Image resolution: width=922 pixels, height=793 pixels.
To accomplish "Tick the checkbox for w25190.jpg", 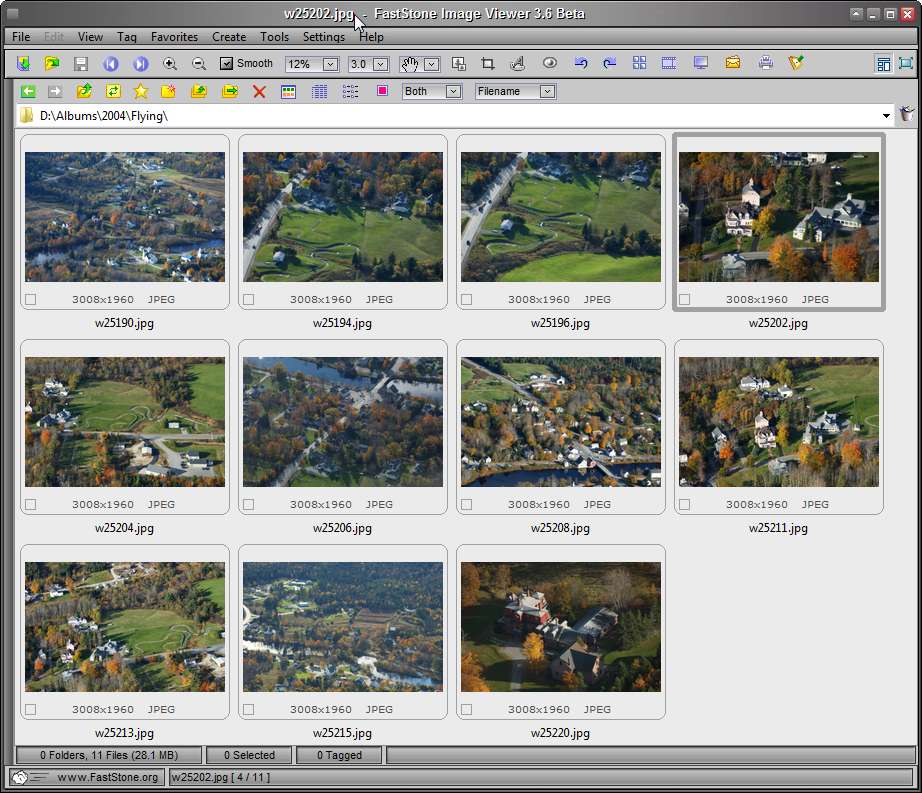I will [31, 300].
